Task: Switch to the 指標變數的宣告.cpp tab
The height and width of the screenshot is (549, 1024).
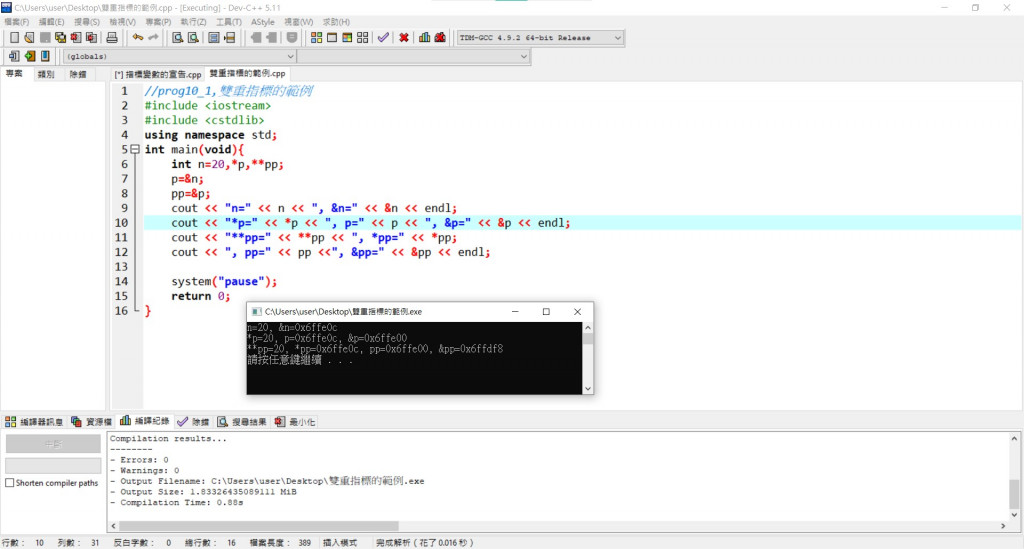Action: point(157,74)
